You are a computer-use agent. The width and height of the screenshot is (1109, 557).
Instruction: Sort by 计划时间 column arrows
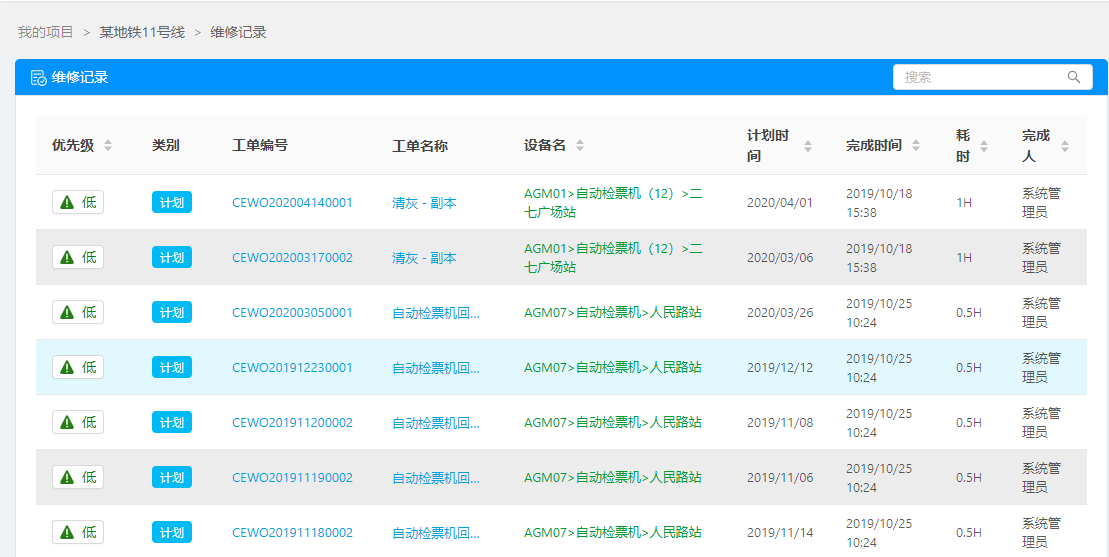click(808, 146)
